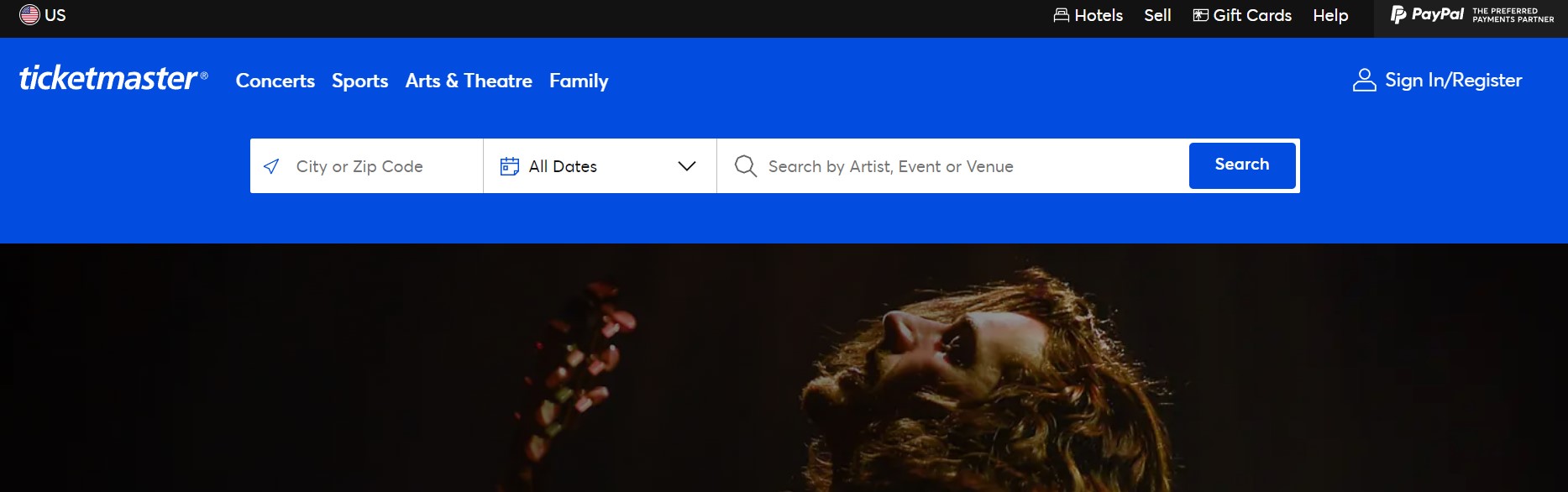This screenshot has width=1568, height=492.
Task: Click the magnifying glass search icon
Action: tap(746, 165)
